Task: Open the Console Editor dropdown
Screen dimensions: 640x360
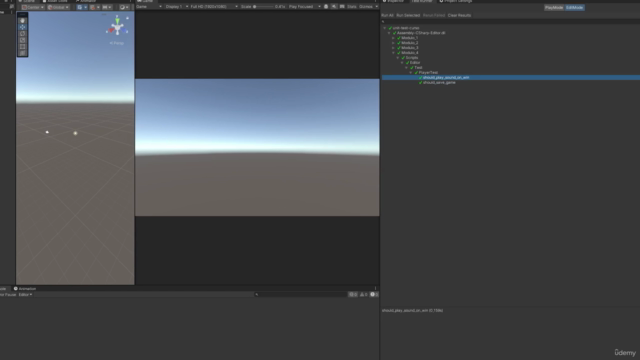Action: (25, 295)
